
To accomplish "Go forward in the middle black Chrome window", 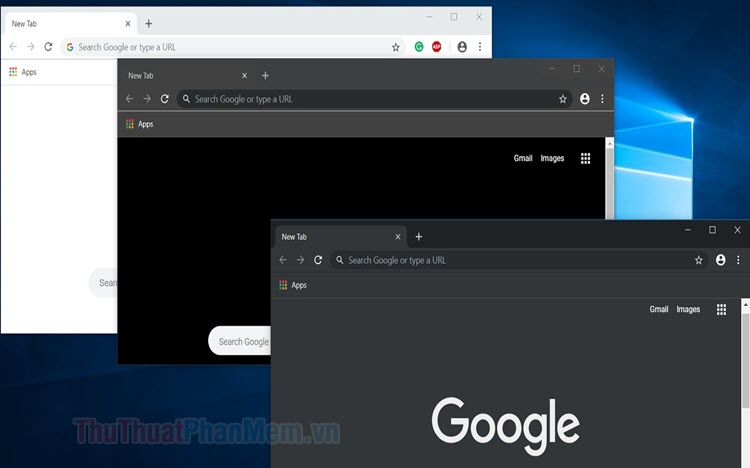I will point(147,99).
